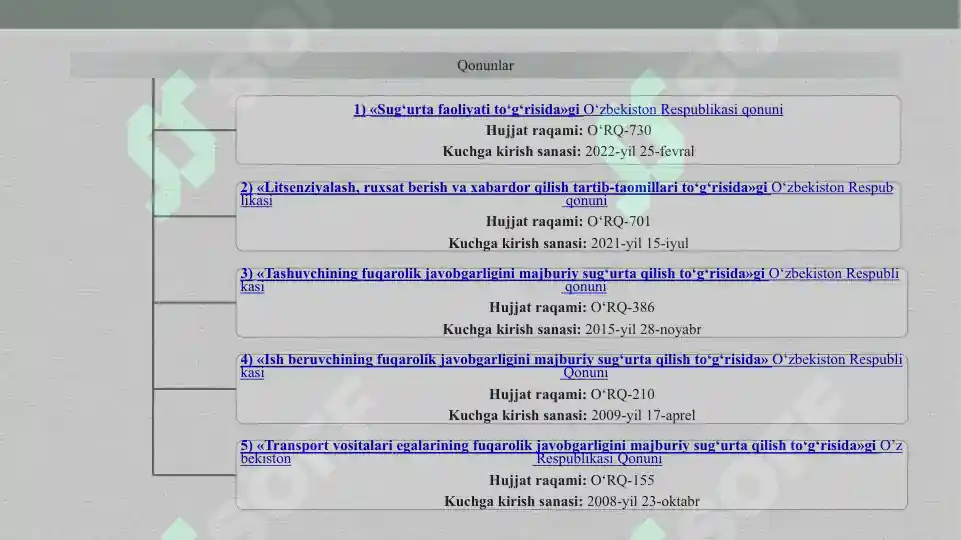The width and height of the screenshot is (961, 540).
Task: Select document number O‘RQ-730
Action: [x=619, y=131]
